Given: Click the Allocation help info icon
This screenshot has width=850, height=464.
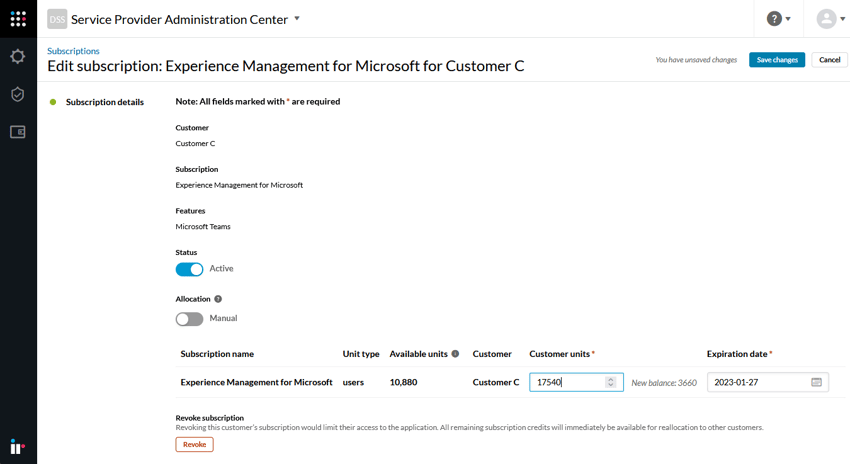Looking at the screenshot, I should pos(218,299).
